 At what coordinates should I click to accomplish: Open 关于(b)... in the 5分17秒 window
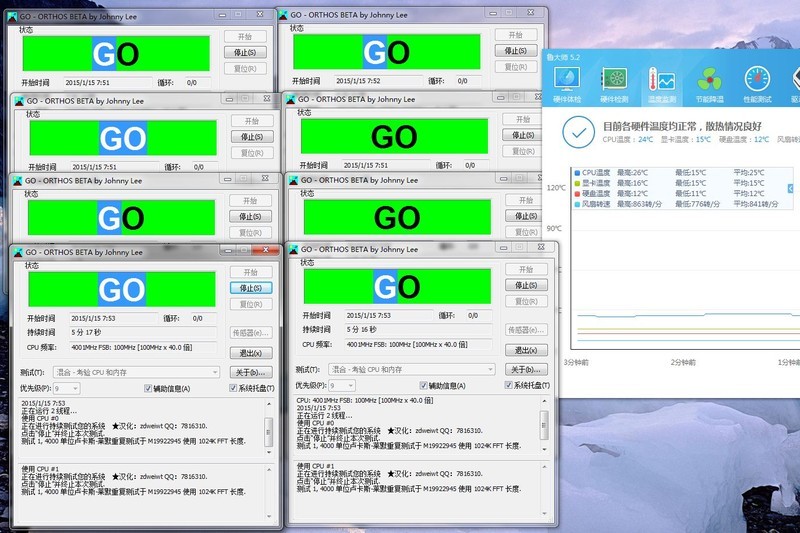[x=251, y=372]
